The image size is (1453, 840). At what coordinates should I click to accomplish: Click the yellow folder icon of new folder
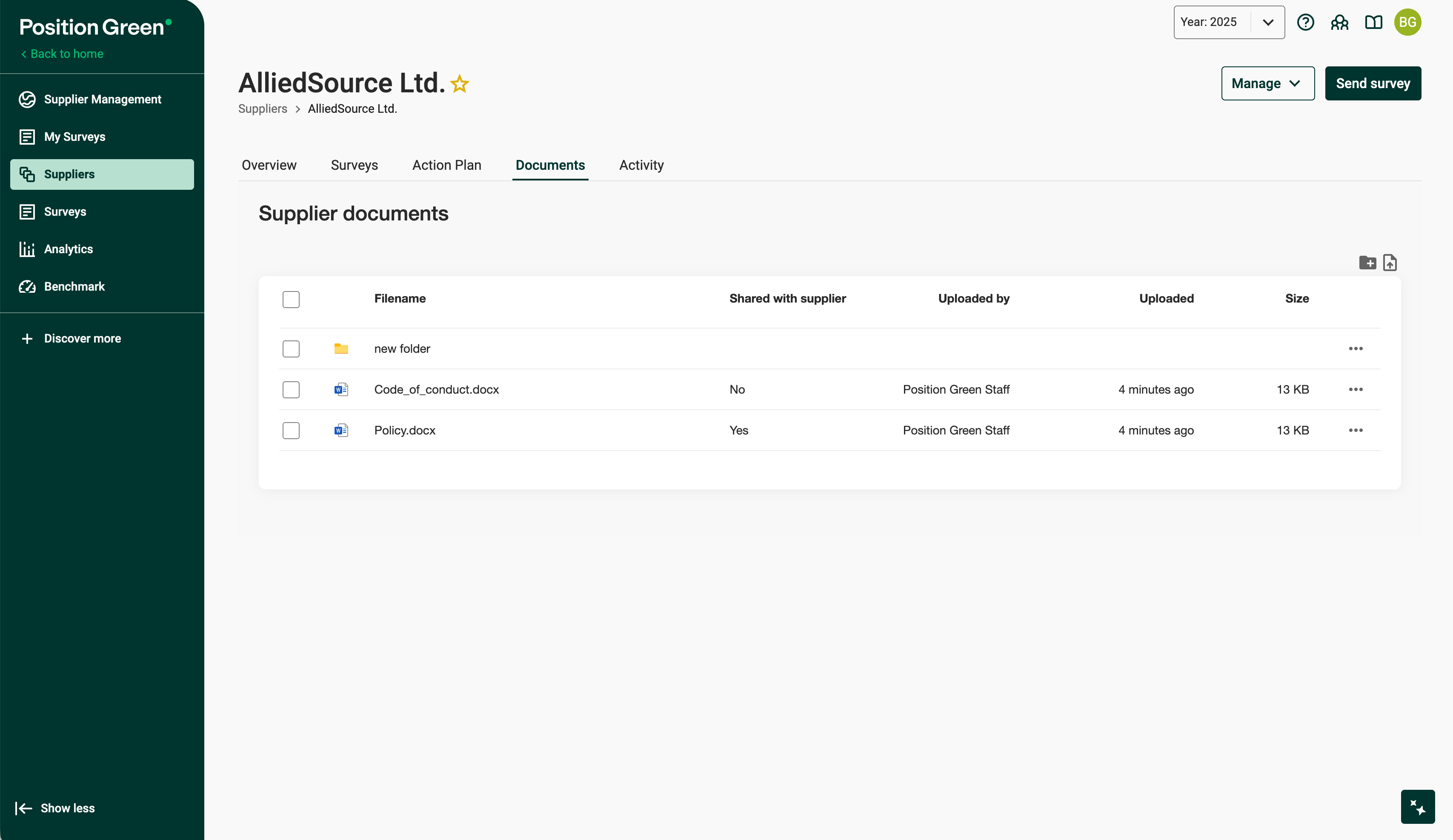341,349
